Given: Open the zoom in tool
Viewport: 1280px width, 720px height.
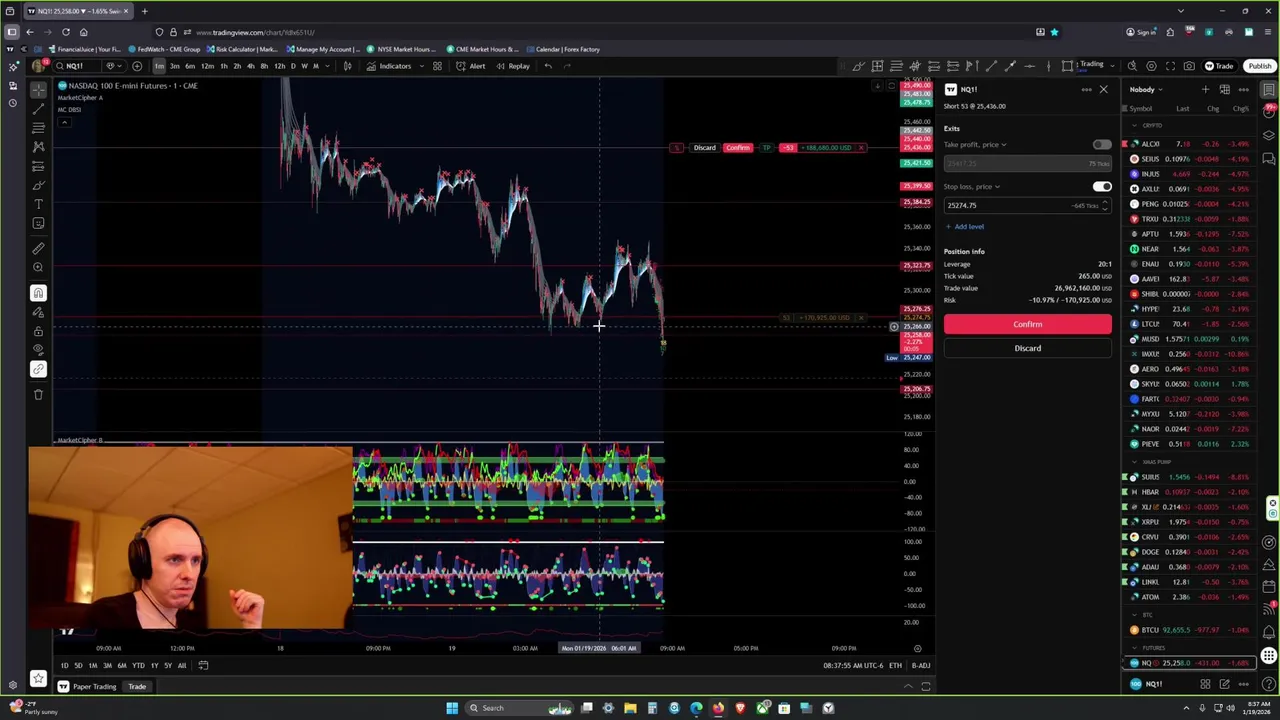Looking at the screenshot, I should (38, 267).
